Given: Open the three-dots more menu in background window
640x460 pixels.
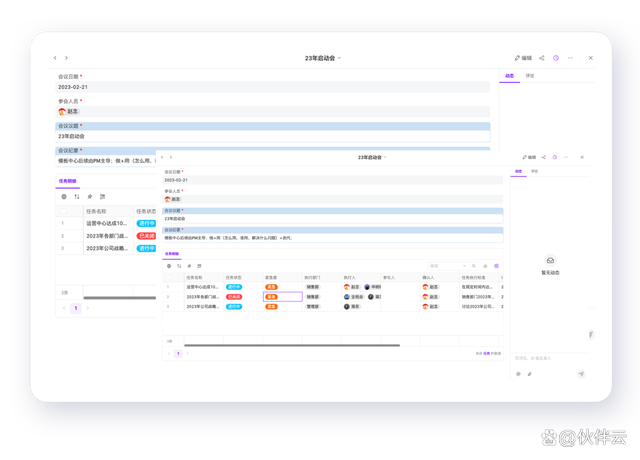Looking at the screenshot, I should 570,58.
